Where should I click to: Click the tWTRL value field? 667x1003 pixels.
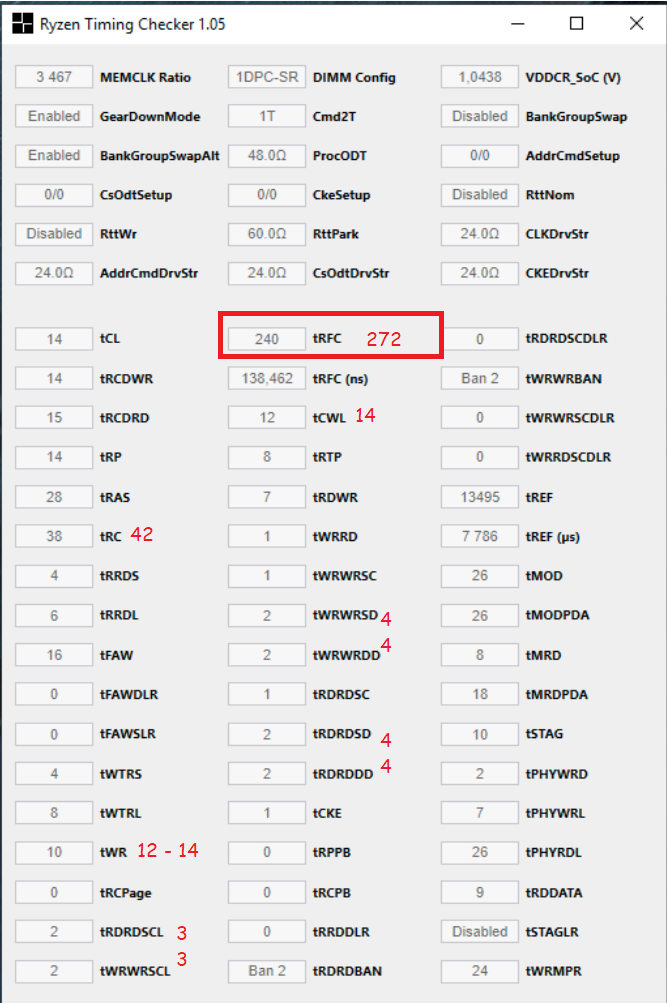54,813
